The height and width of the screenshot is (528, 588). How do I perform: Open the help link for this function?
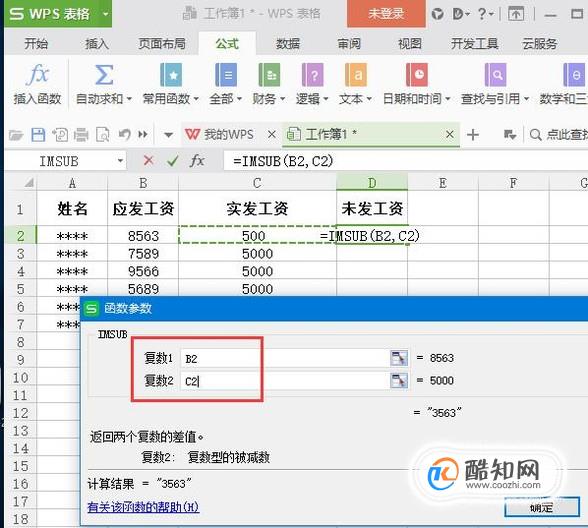tap(143, 507)
